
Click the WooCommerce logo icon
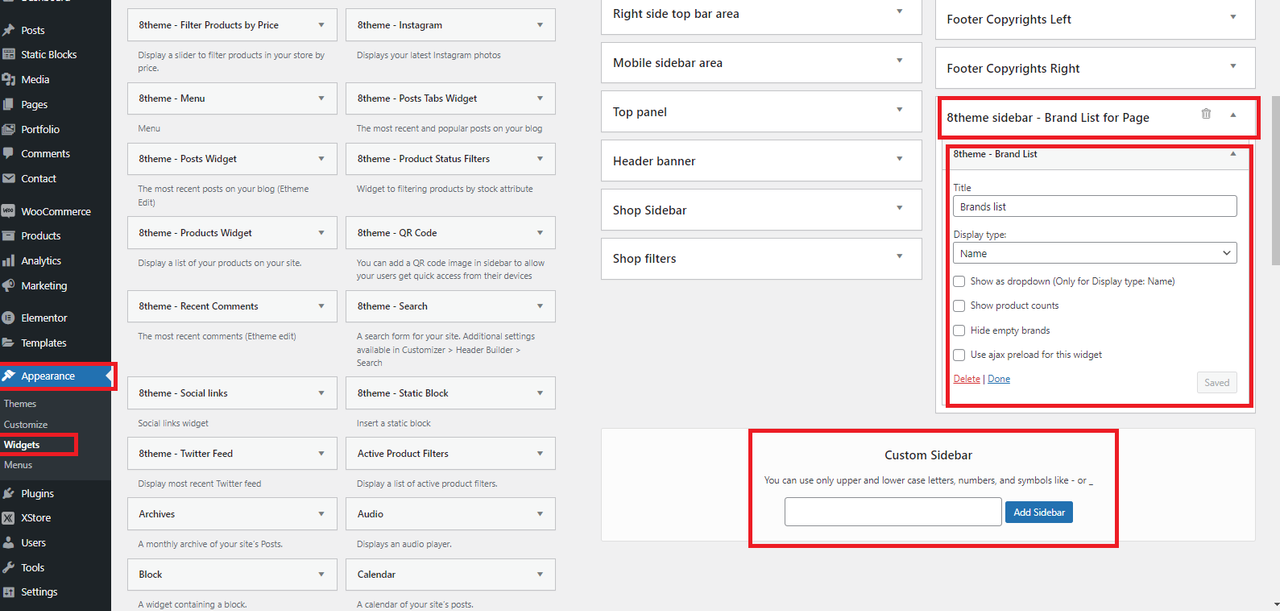click(x=9, y=212)
